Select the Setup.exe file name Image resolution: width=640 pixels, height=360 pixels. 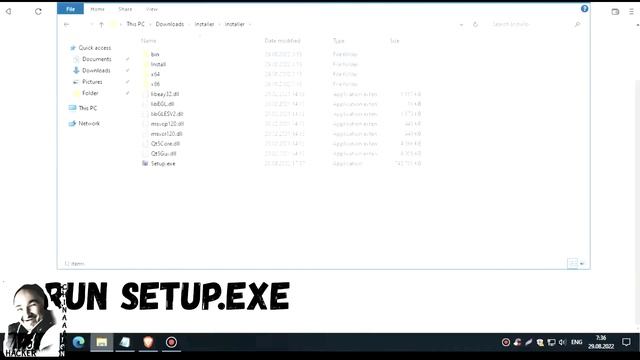[x=163, y=164]
